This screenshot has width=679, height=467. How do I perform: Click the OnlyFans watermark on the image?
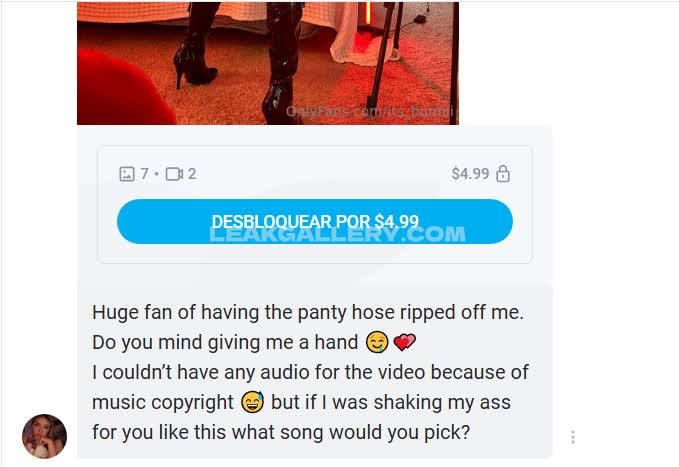coord(369,112)
